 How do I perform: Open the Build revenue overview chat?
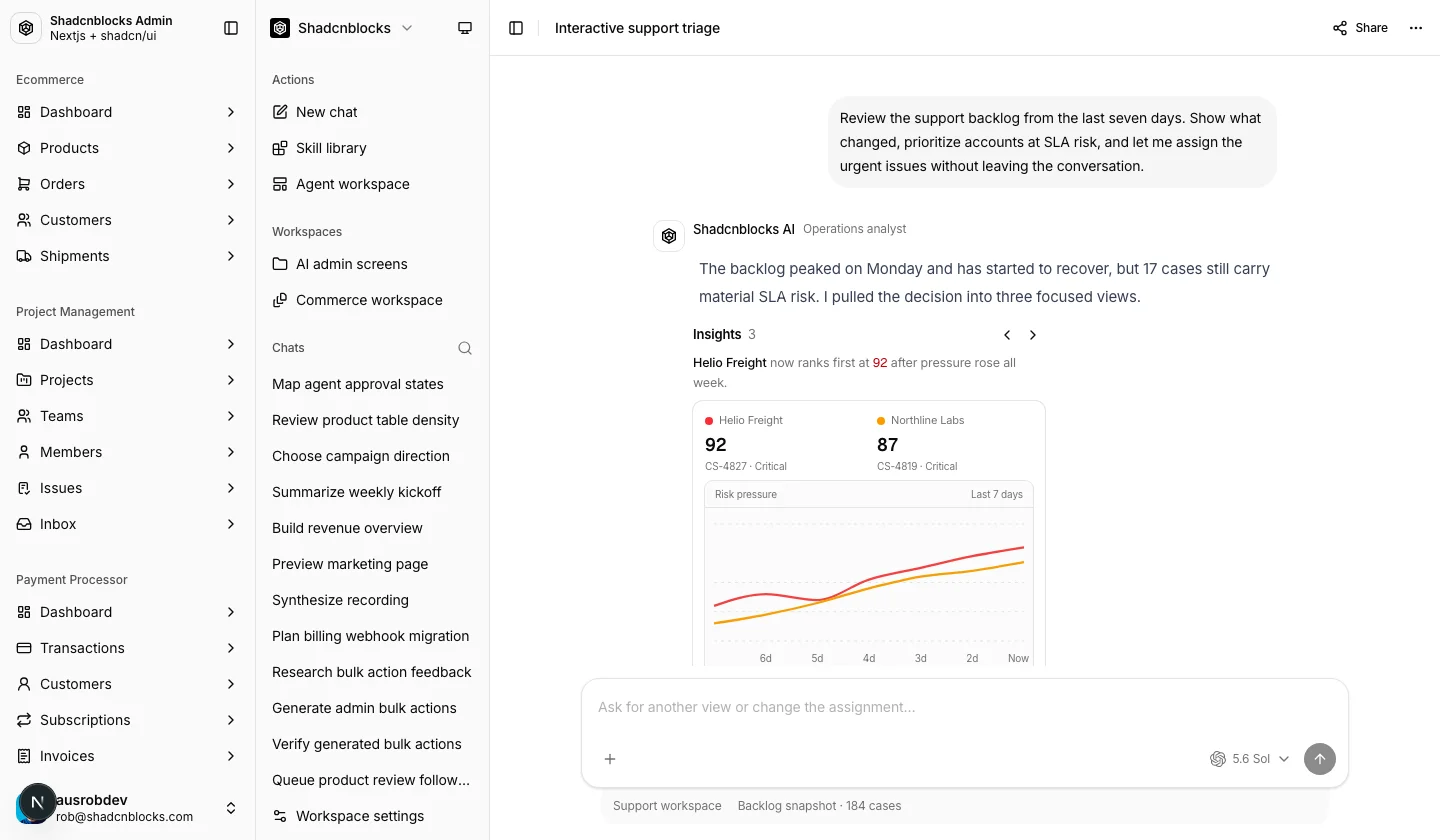tap(372, 528)
